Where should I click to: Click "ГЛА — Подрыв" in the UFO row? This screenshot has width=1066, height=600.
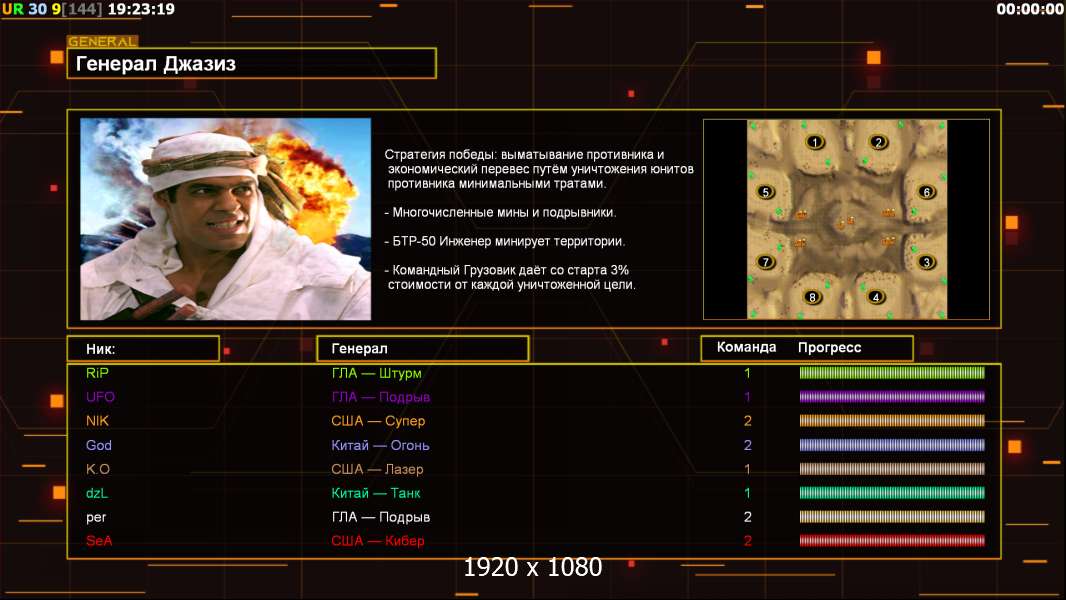pos(381,397)
